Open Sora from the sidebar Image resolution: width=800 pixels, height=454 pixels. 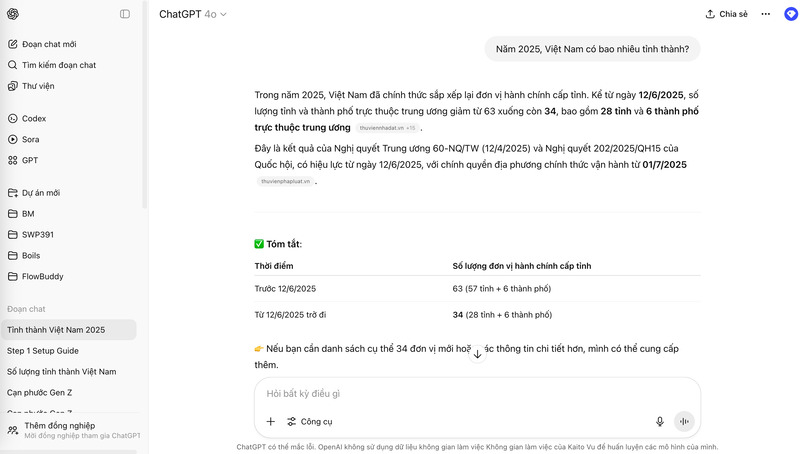31,139
